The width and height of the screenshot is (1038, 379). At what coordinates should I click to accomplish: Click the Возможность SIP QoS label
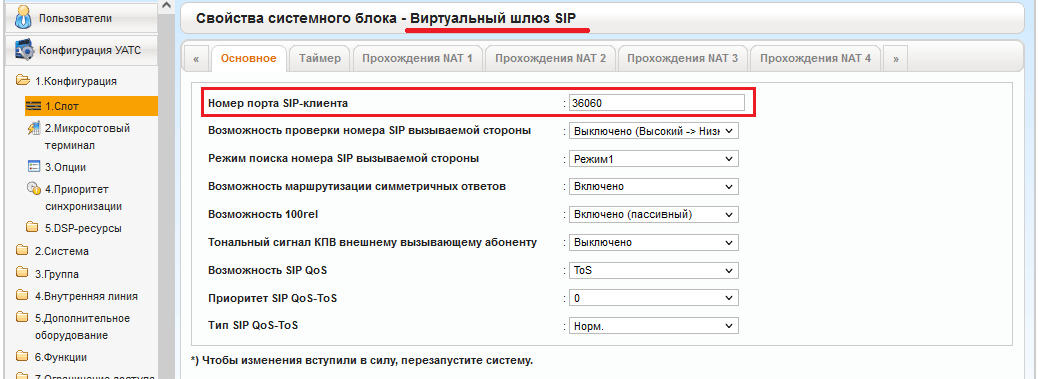point(267,271)
